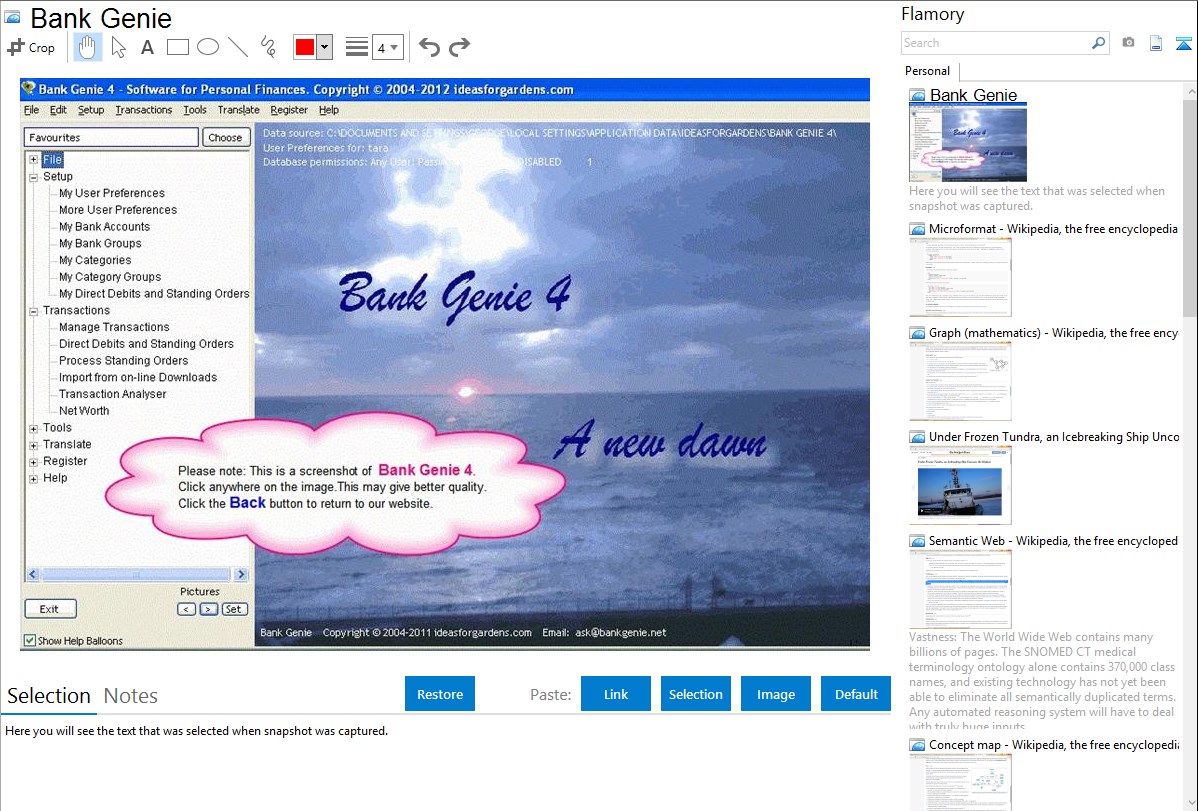Click the Default paste button
The width and height of the screenshot is (1198, 811).
click(856, 694)
